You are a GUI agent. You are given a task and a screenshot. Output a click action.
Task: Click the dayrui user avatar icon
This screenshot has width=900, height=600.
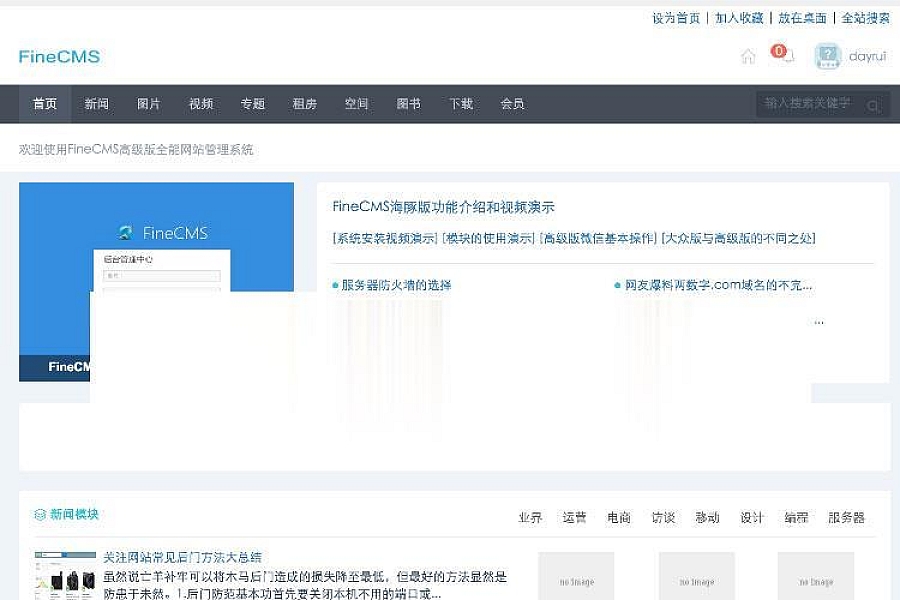(827, 56)
